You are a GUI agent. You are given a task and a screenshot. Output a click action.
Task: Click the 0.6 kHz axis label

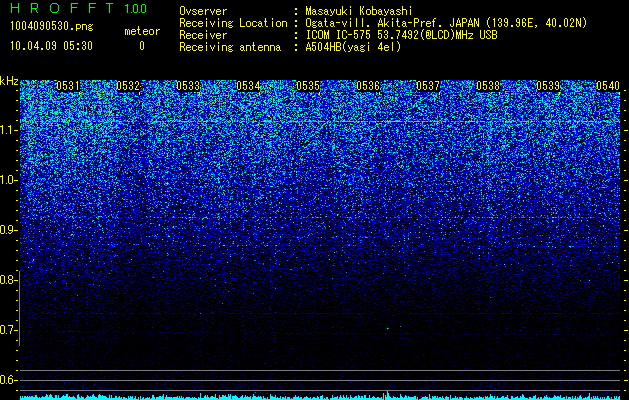[8, 380]
